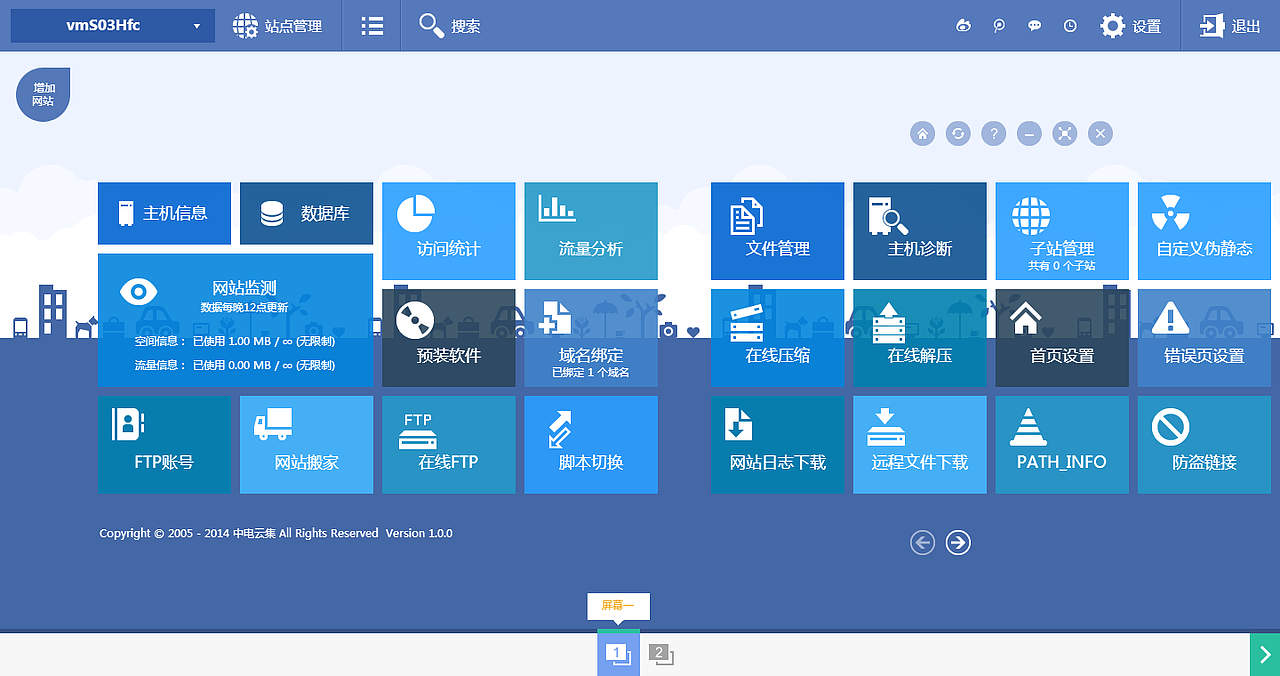Switch to screen 2 tab

coord(662,653)
